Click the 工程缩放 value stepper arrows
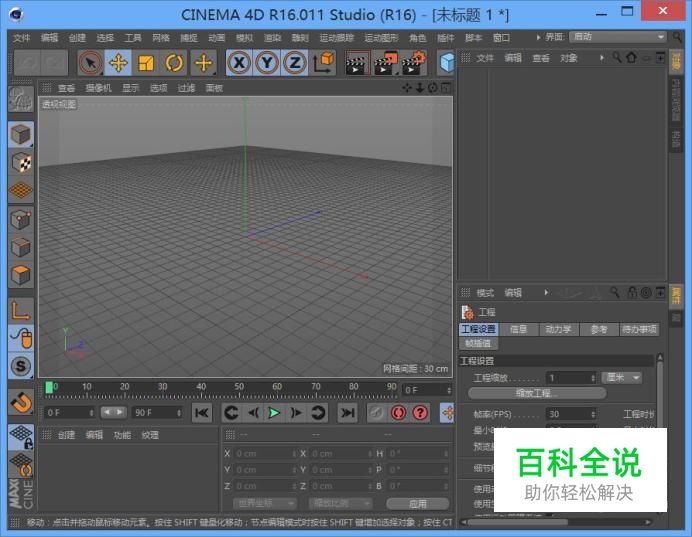 (593, 378)
